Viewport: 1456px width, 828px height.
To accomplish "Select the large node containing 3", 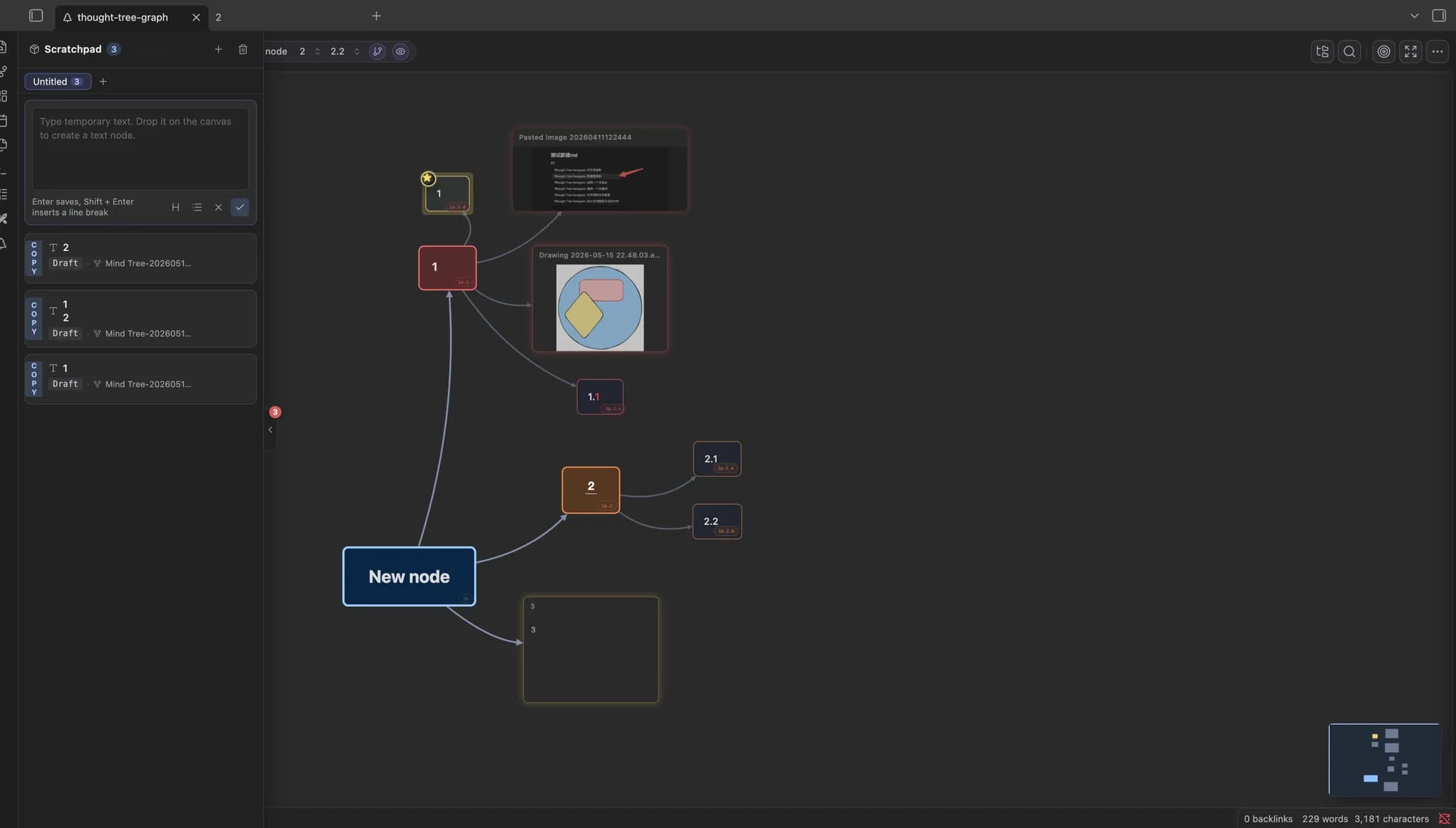I will [591, 649].
